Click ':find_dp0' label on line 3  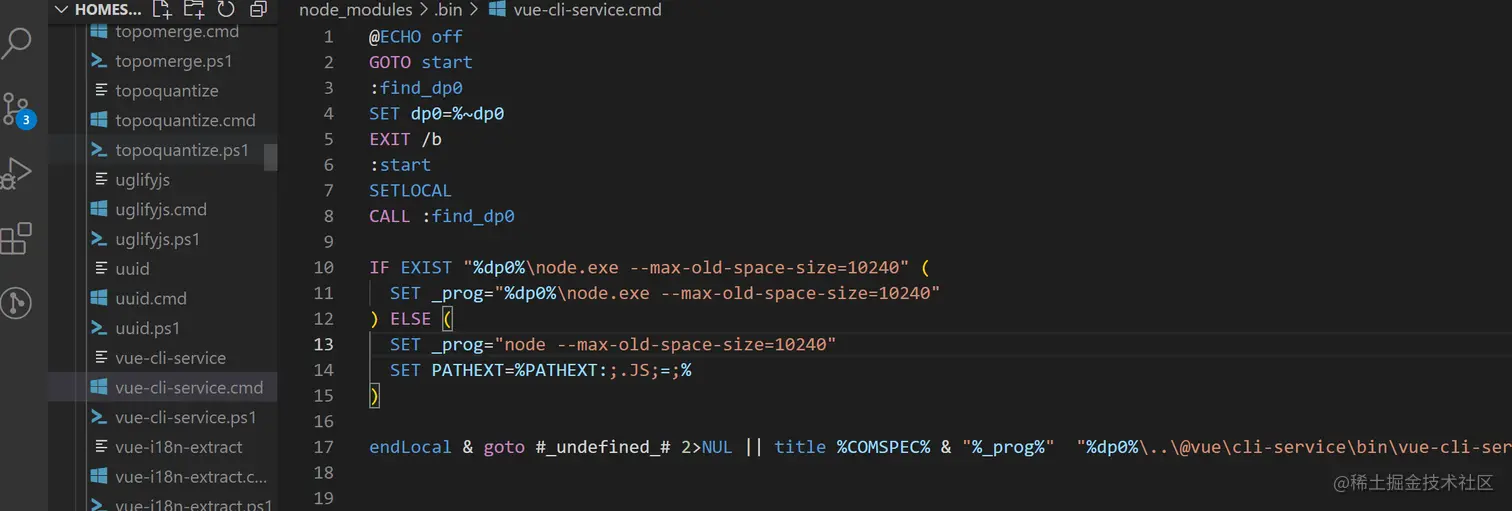tap(416, 88)
